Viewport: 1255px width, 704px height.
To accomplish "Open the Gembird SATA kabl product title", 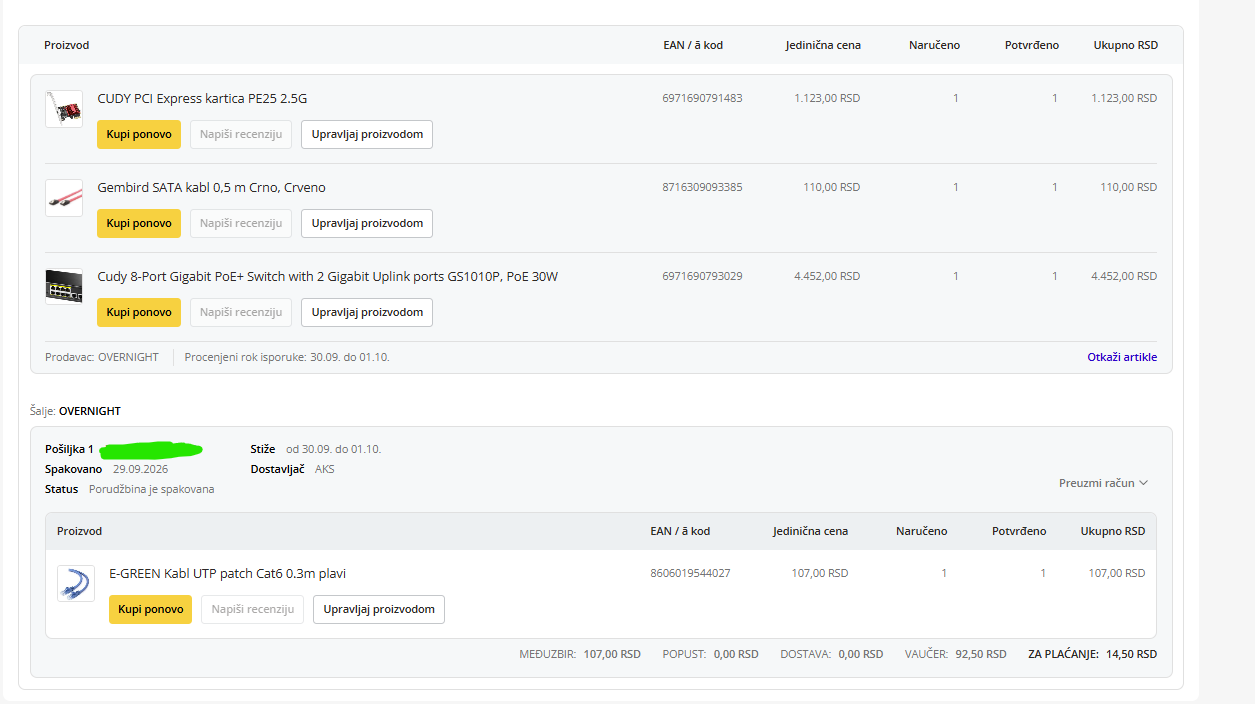I will click(x=211, y=187).
